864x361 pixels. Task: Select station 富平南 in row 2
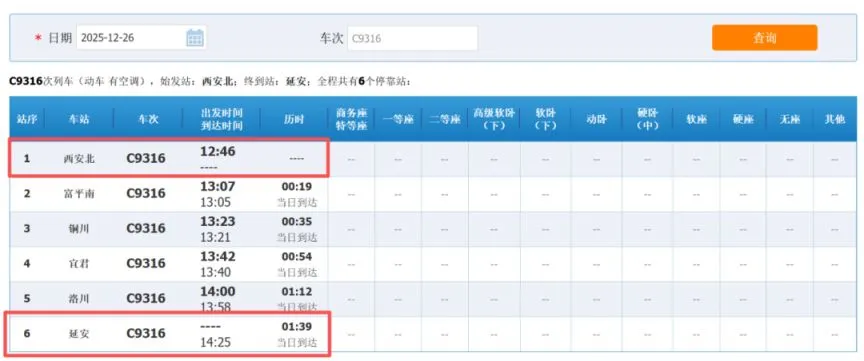point(79,194)
